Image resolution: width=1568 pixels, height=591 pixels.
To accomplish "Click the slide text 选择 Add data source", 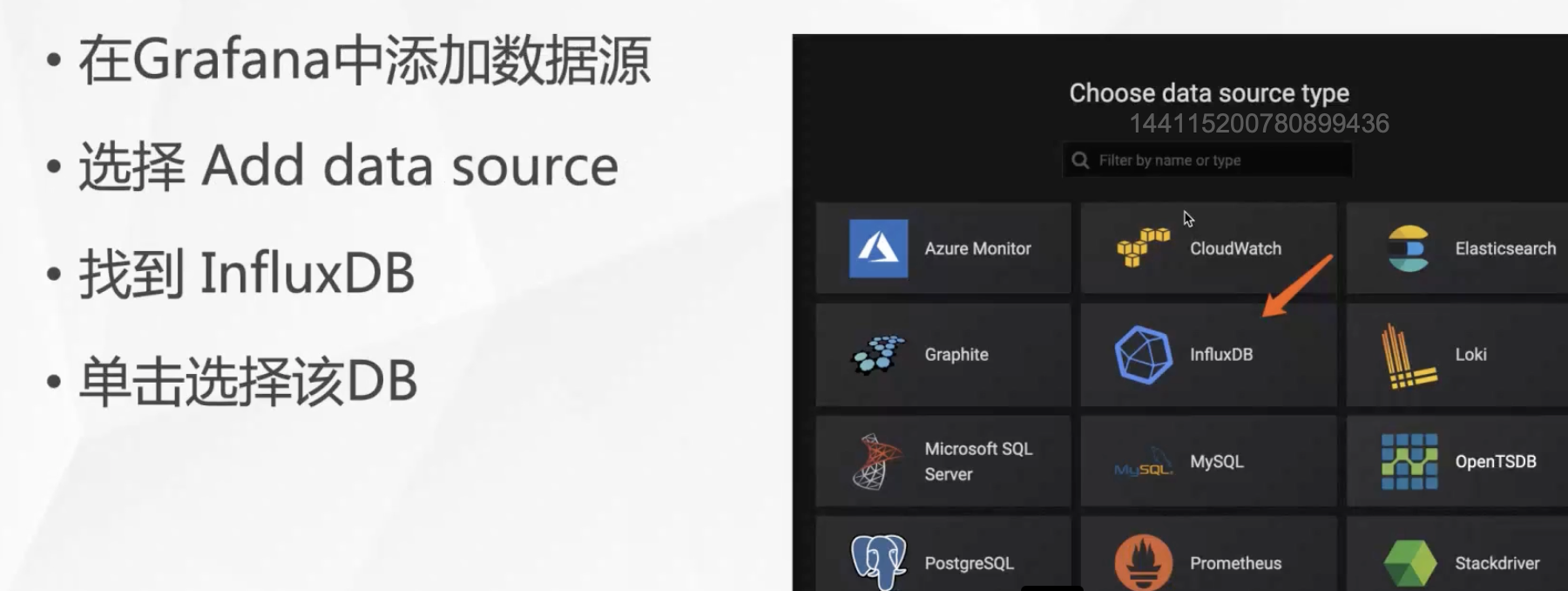I will coord(348,166).
